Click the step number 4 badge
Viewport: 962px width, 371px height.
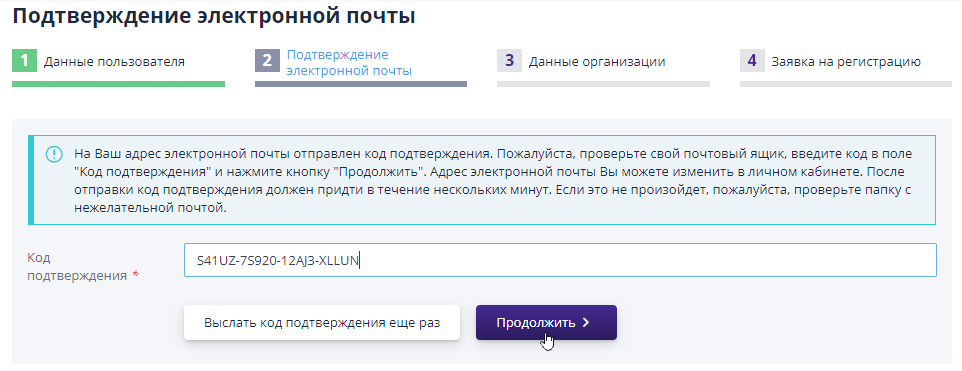[752, 61]
